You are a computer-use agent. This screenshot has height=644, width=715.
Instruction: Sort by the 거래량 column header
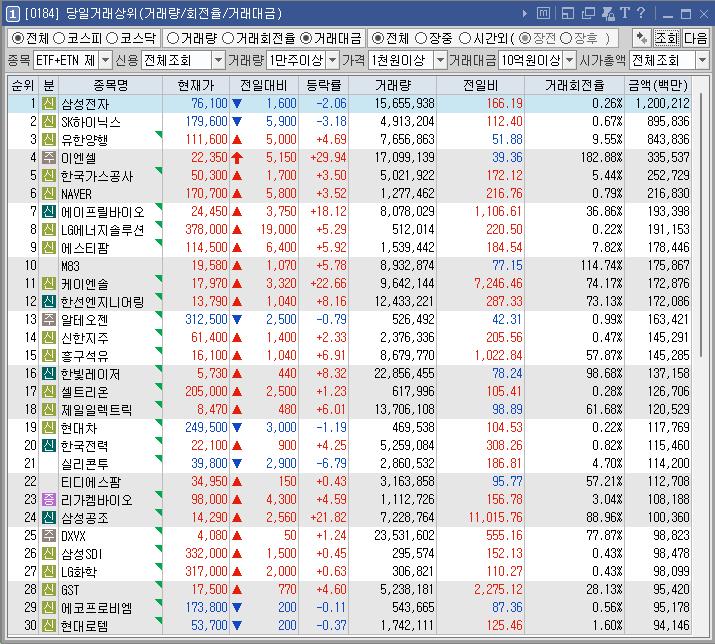click(393, 85)
